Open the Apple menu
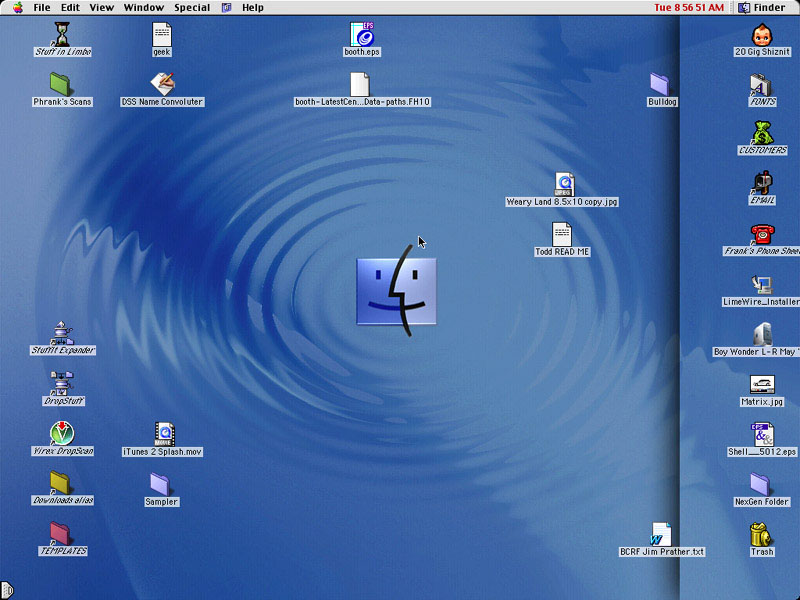The image size is (800, 600). [x=18, y=8]
